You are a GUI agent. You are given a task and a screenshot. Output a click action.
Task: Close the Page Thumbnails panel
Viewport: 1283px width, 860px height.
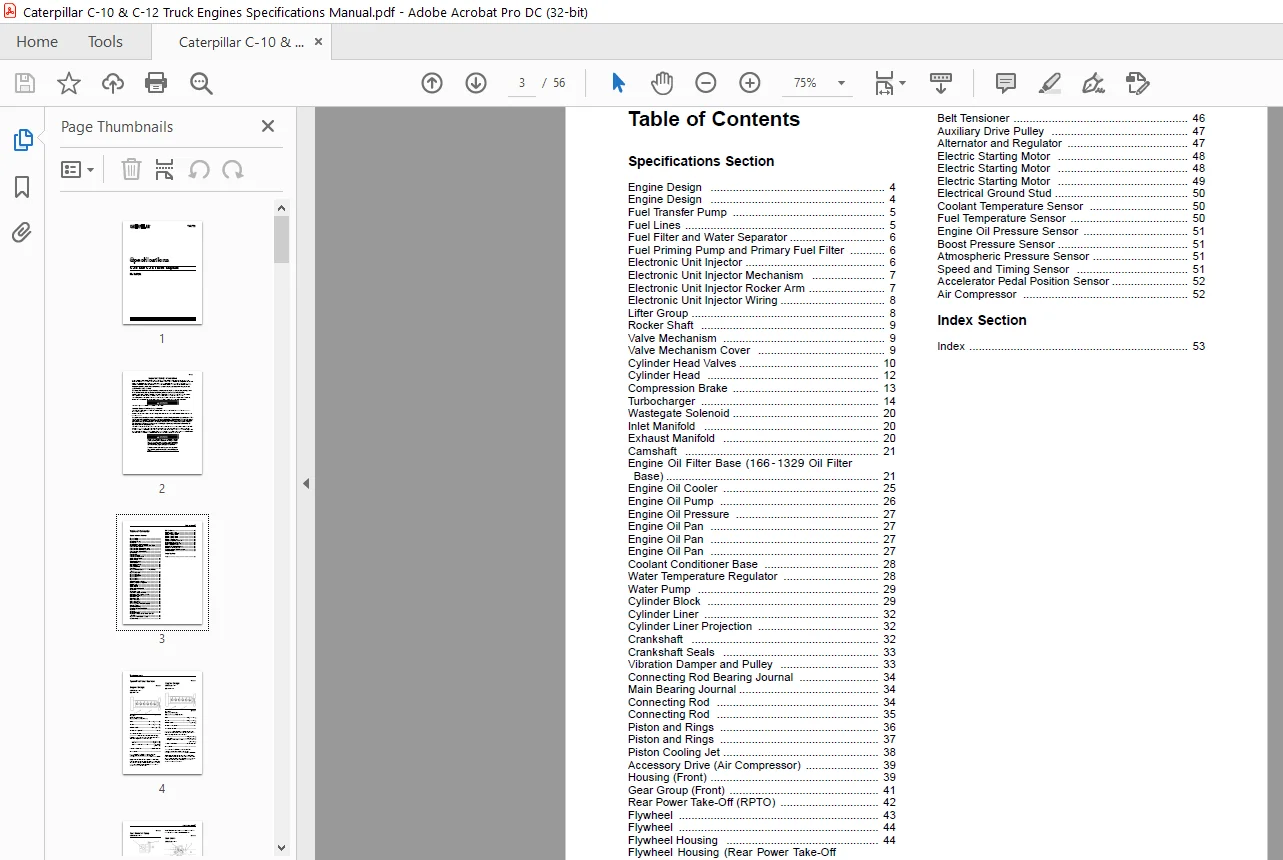[x=268, y=126]
